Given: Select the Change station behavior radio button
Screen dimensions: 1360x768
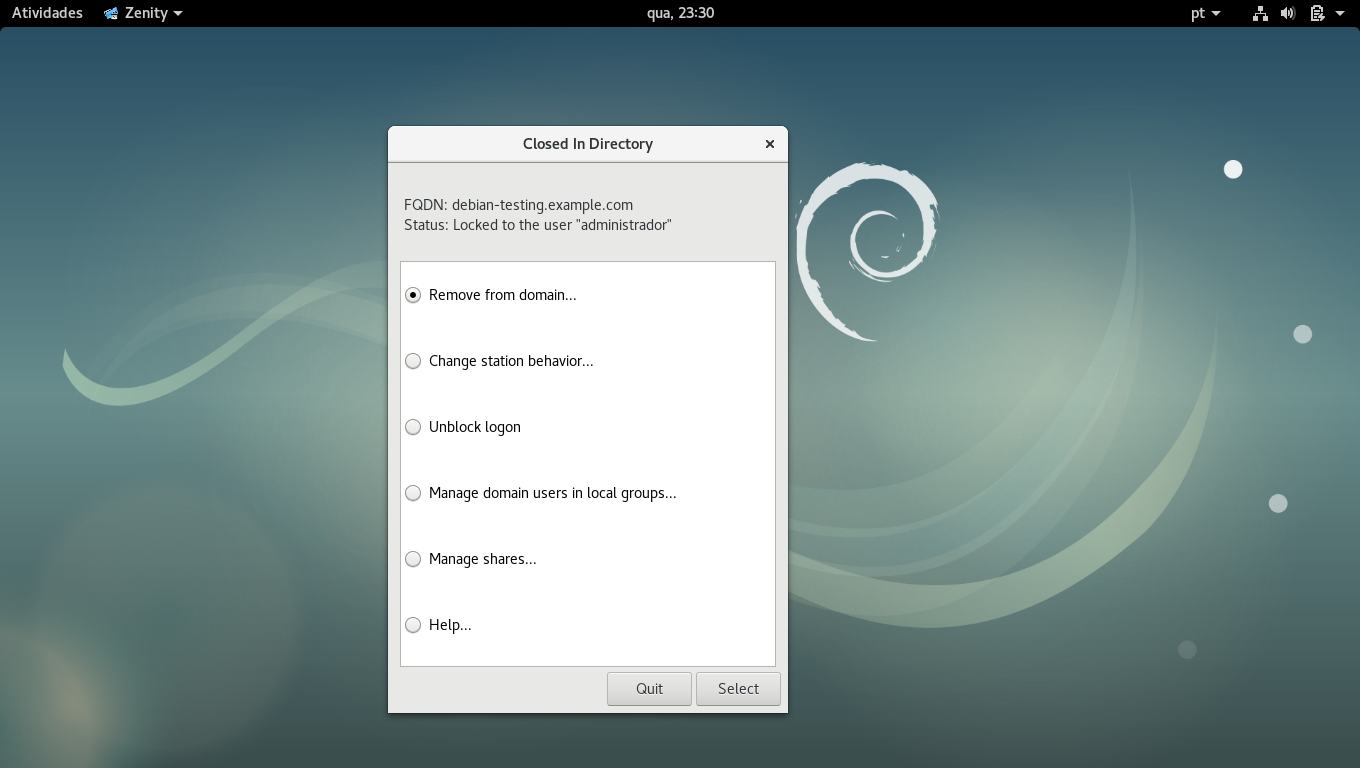Looking at the screenshot, I should (x=413, y=361).
